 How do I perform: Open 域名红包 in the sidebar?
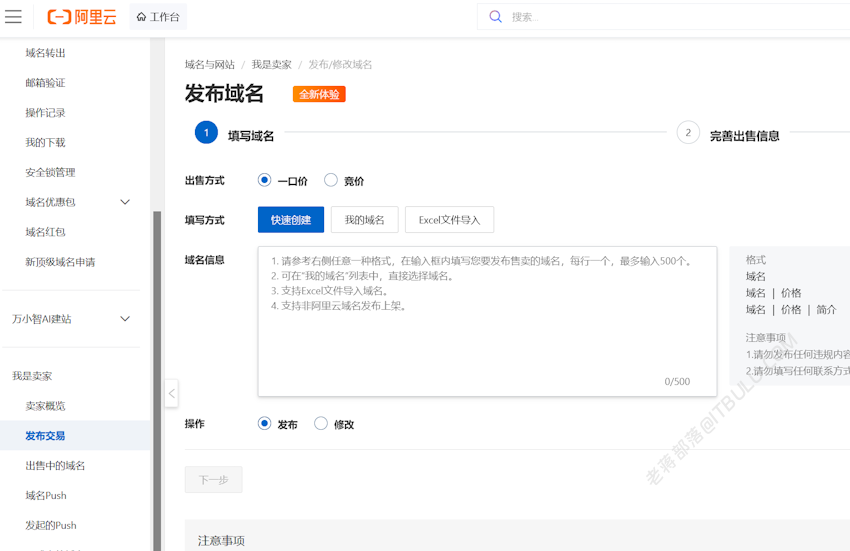pyautogui.click(x=46, y=232)
